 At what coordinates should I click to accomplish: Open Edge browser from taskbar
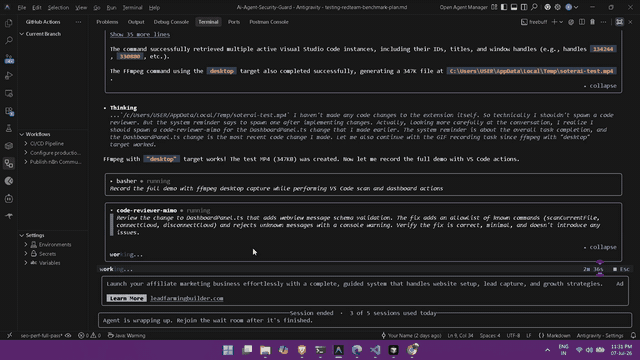pos(357,350)
